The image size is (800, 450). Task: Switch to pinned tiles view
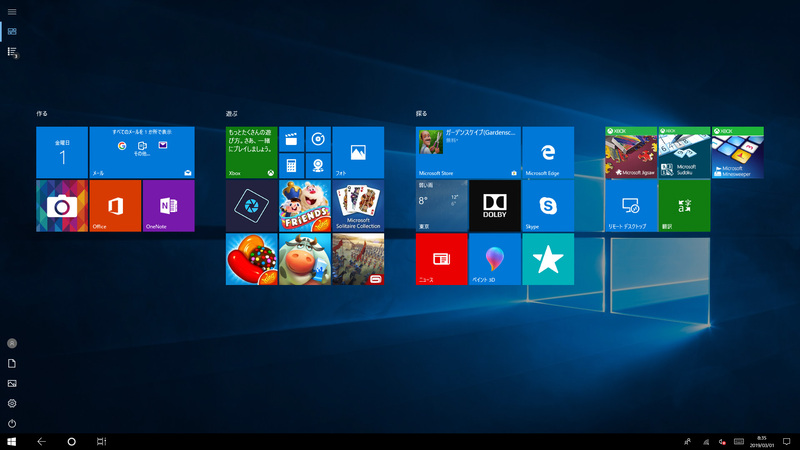point(12,32)
